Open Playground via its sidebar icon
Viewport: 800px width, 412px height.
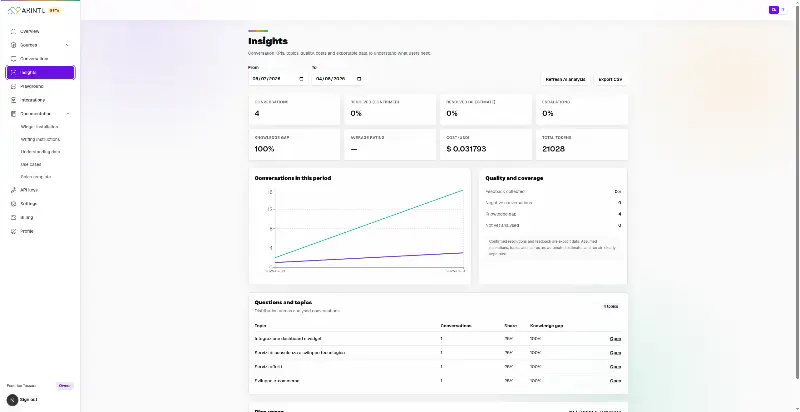click(14, 86)
